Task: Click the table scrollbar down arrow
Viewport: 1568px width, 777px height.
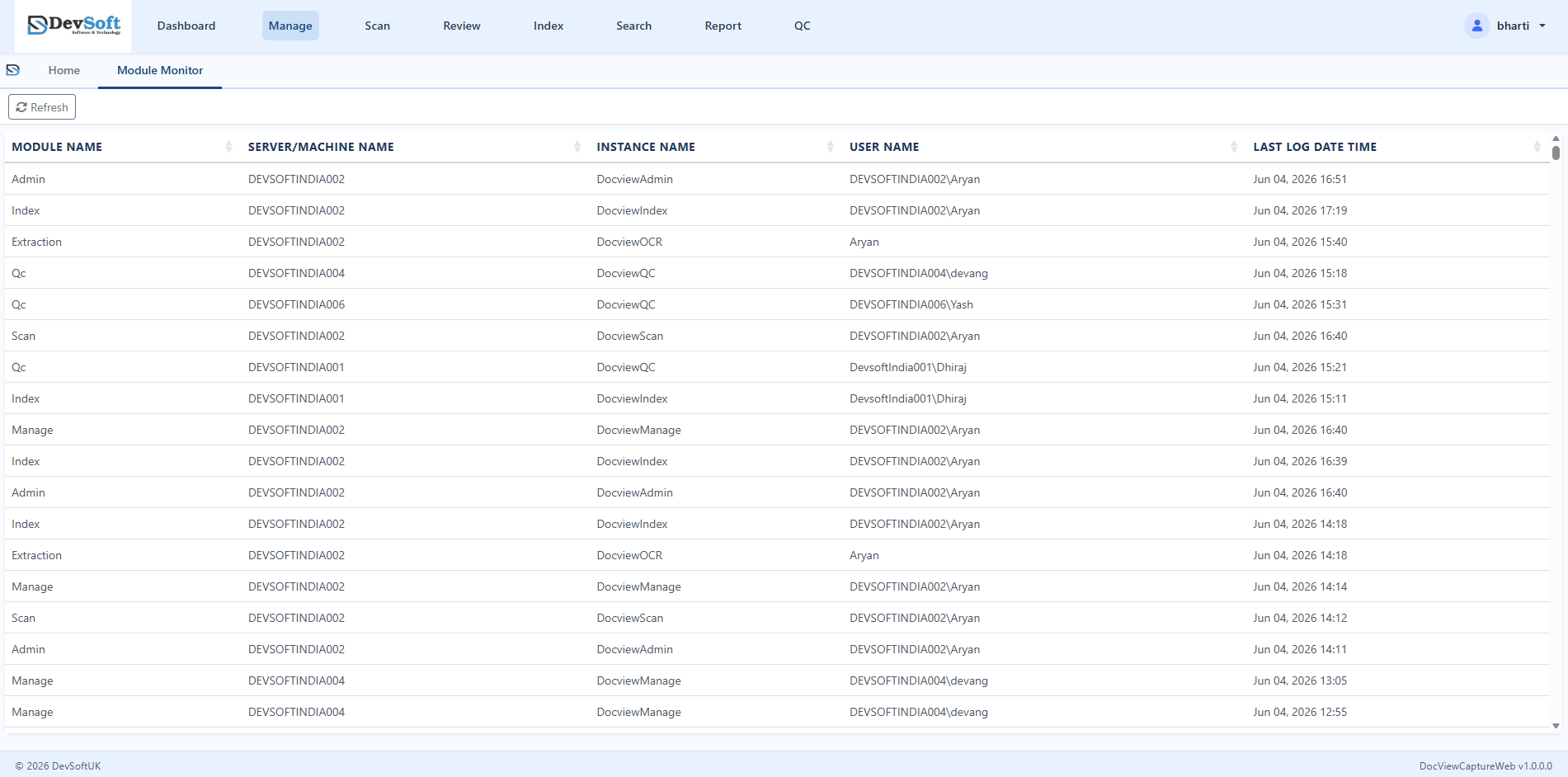Action: [1556, 726]
